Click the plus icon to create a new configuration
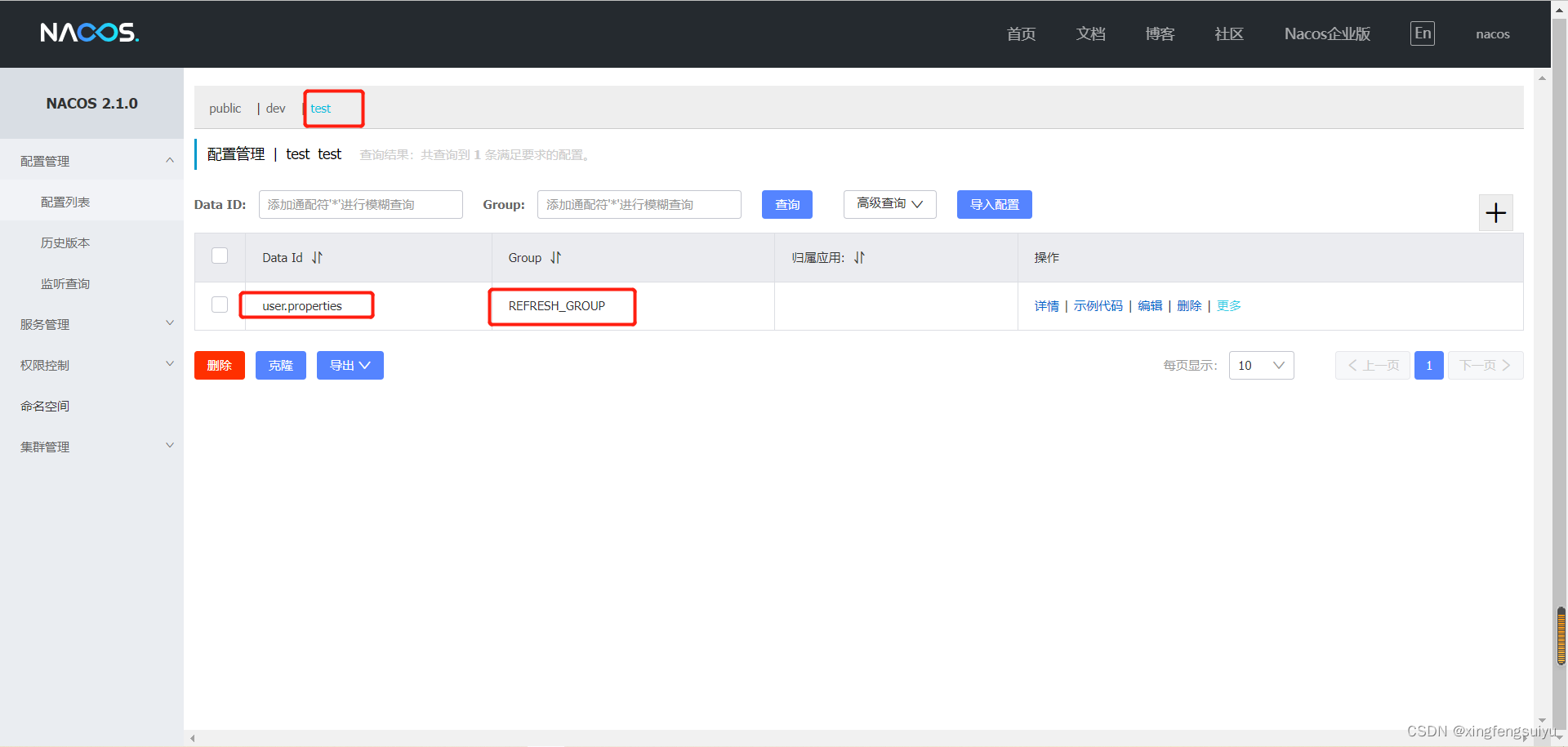This screenshot has height=747, width=1568. tap(1496, 212)
